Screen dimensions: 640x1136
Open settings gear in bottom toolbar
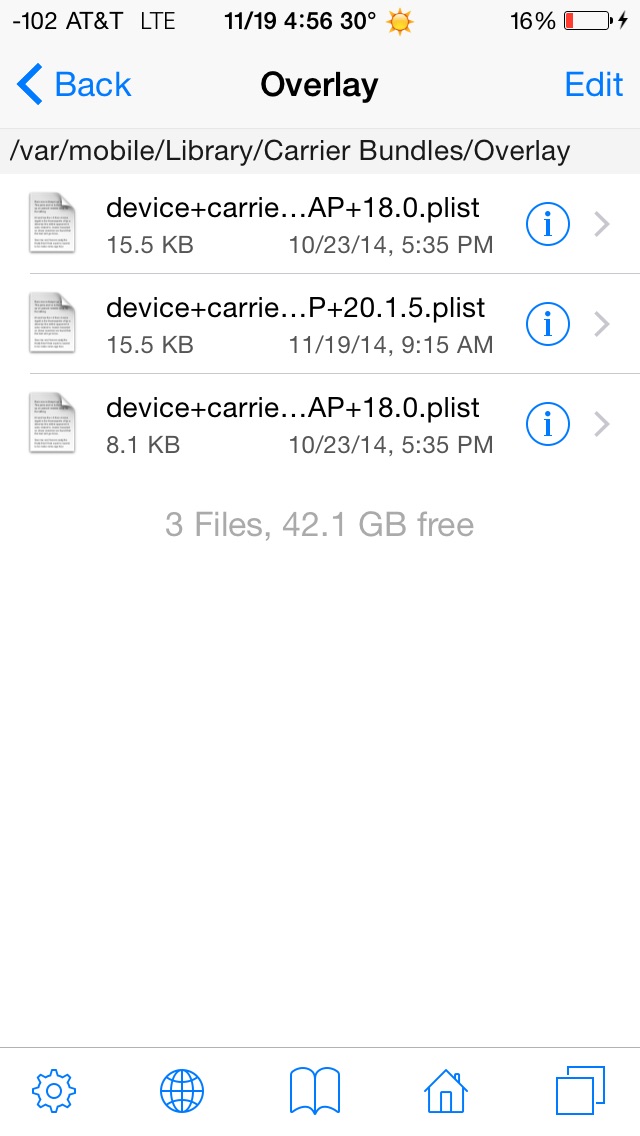pyautogui.click(x=55, y=1091)
